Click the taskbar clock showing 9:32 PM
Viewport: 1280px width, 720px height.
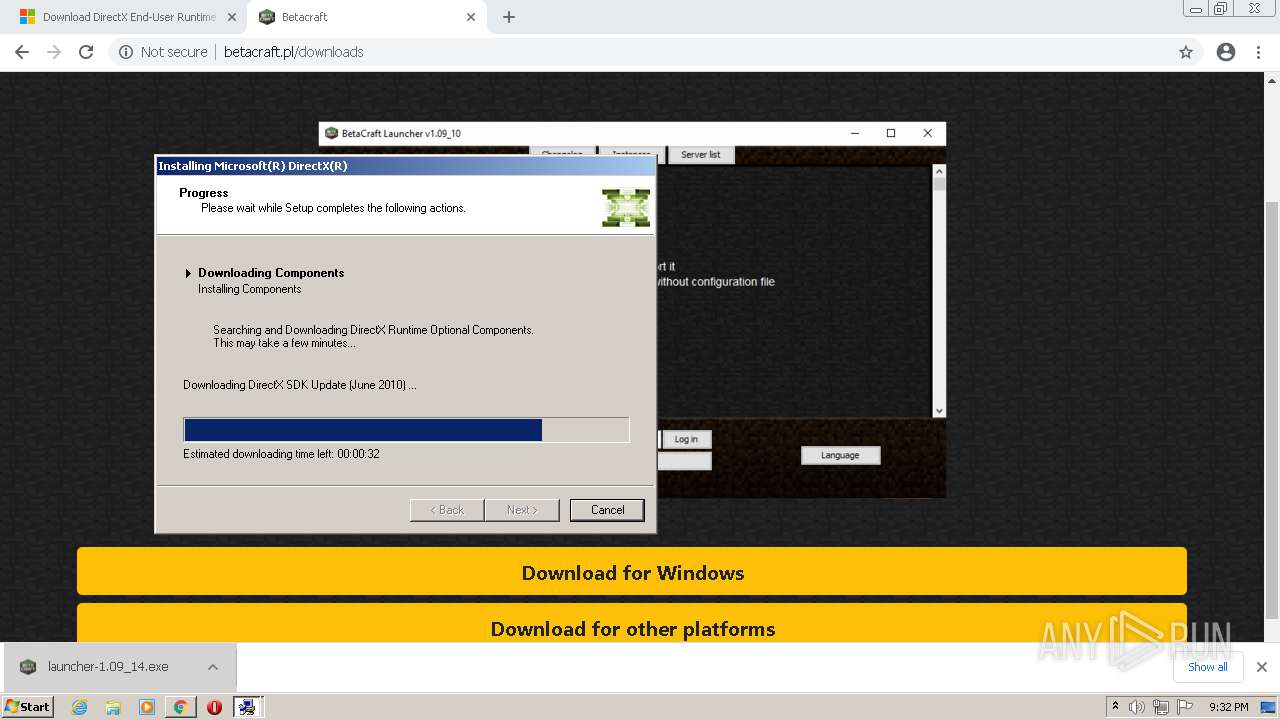coord(1228,707)
